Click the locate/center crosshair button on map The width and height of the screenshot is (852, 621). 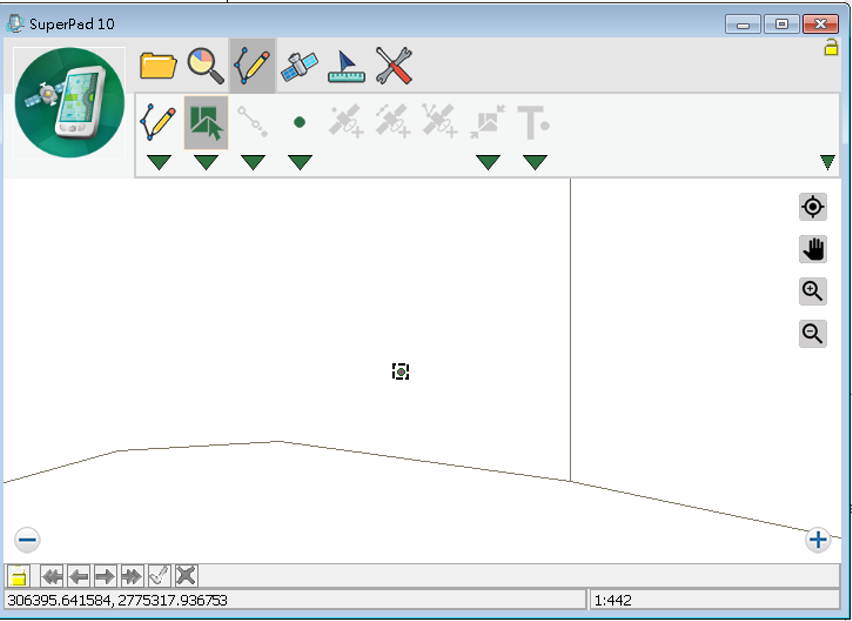point(813,207)
